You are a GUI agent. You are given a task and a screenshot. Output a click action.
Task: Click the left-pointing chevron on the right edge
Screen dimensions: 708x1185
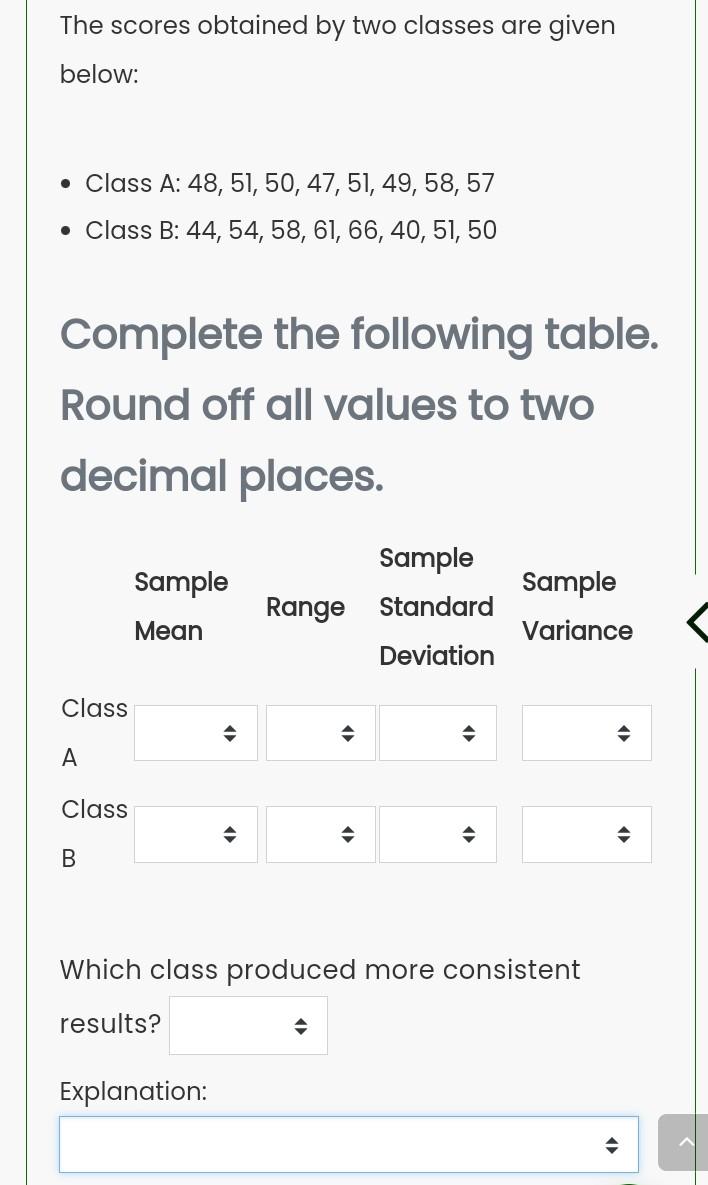[x=698, y=621]
